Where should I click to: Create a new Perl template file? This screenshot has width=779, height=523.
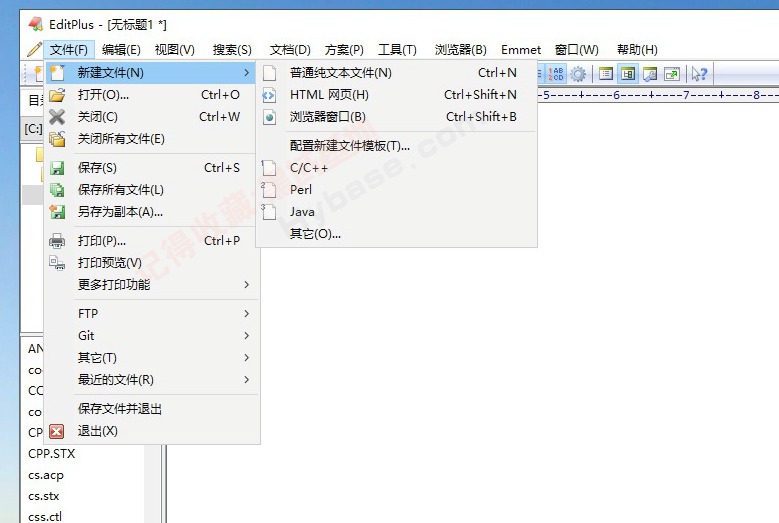pyautogui.click(x=396, y=190)
